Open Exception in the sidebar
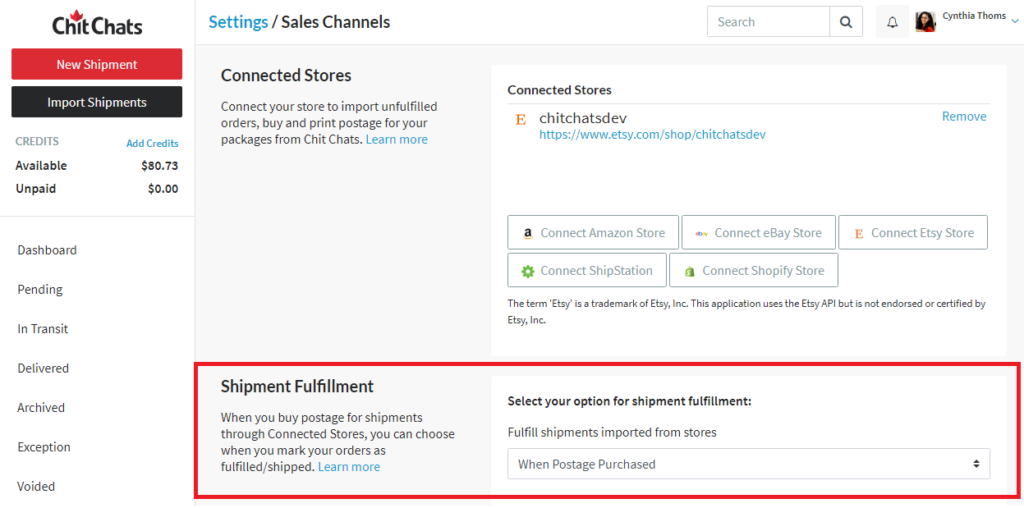Screen dimensions: 1024x508 (44, 447)
